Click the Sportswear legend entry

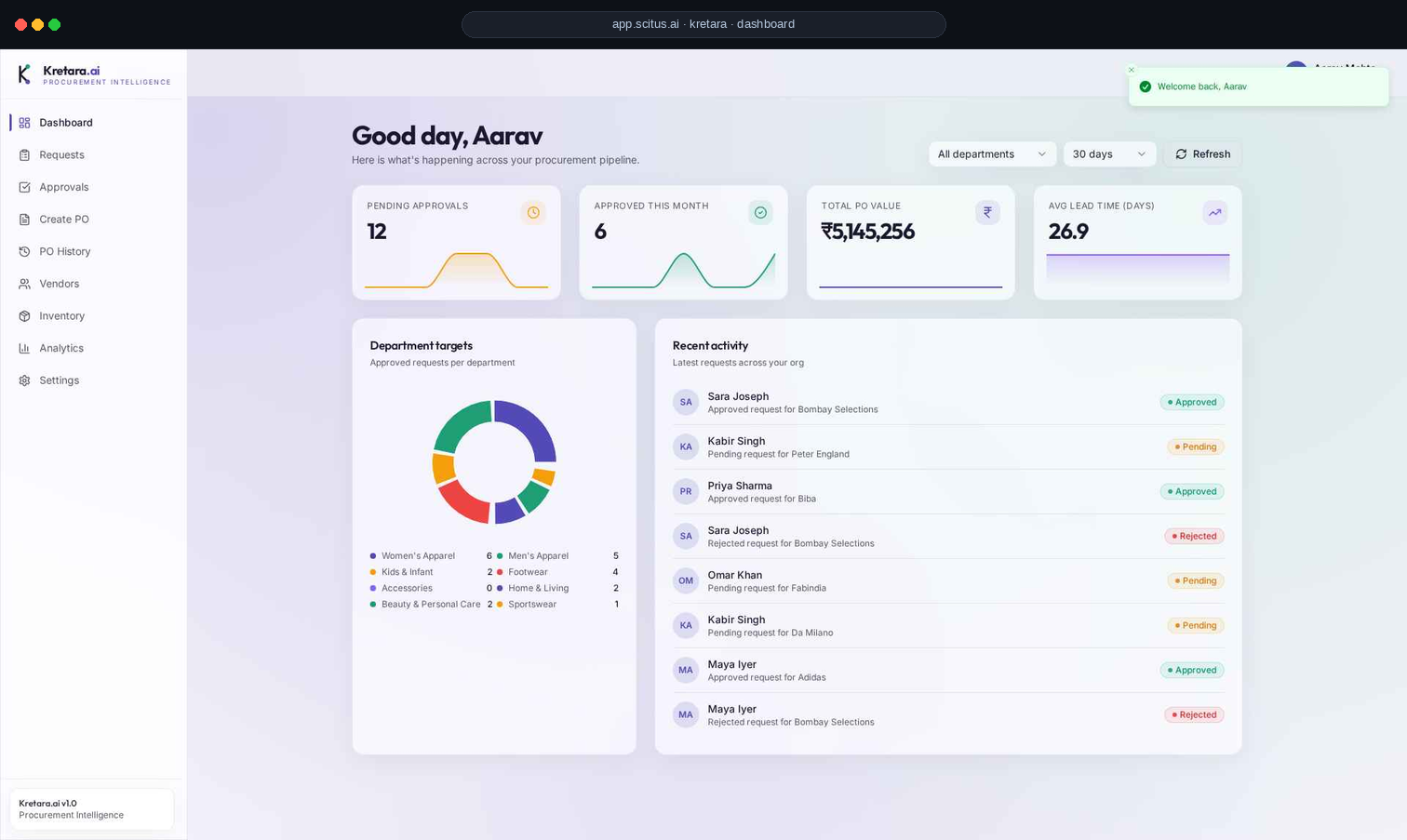coord(557,605)
